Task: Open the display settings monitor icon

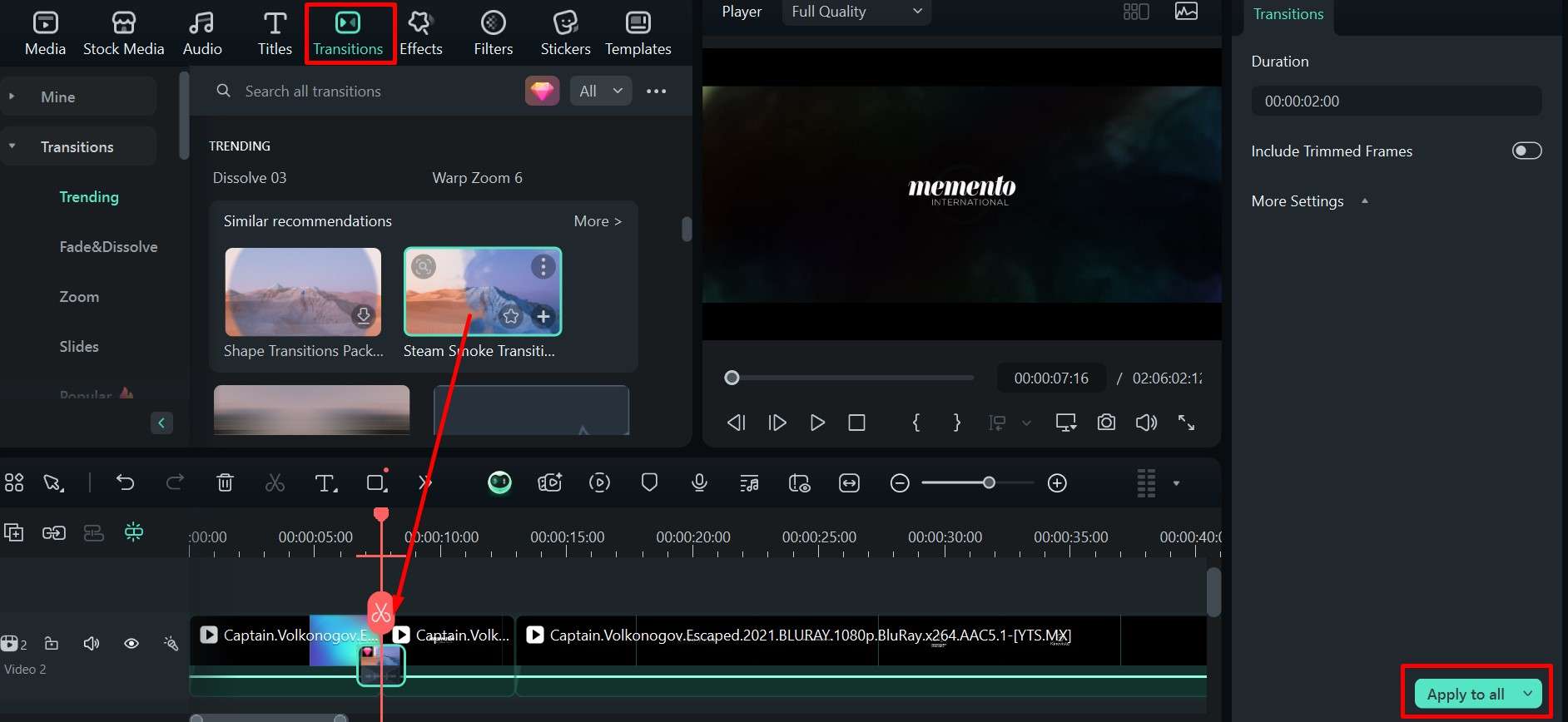Action: pos(1066,423)
